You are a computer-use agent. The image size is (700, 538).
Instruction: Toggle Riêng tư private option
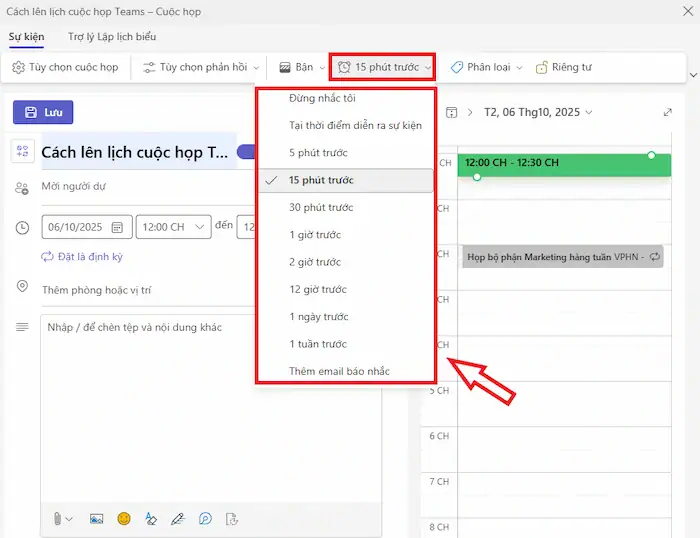tap(564, 67)
